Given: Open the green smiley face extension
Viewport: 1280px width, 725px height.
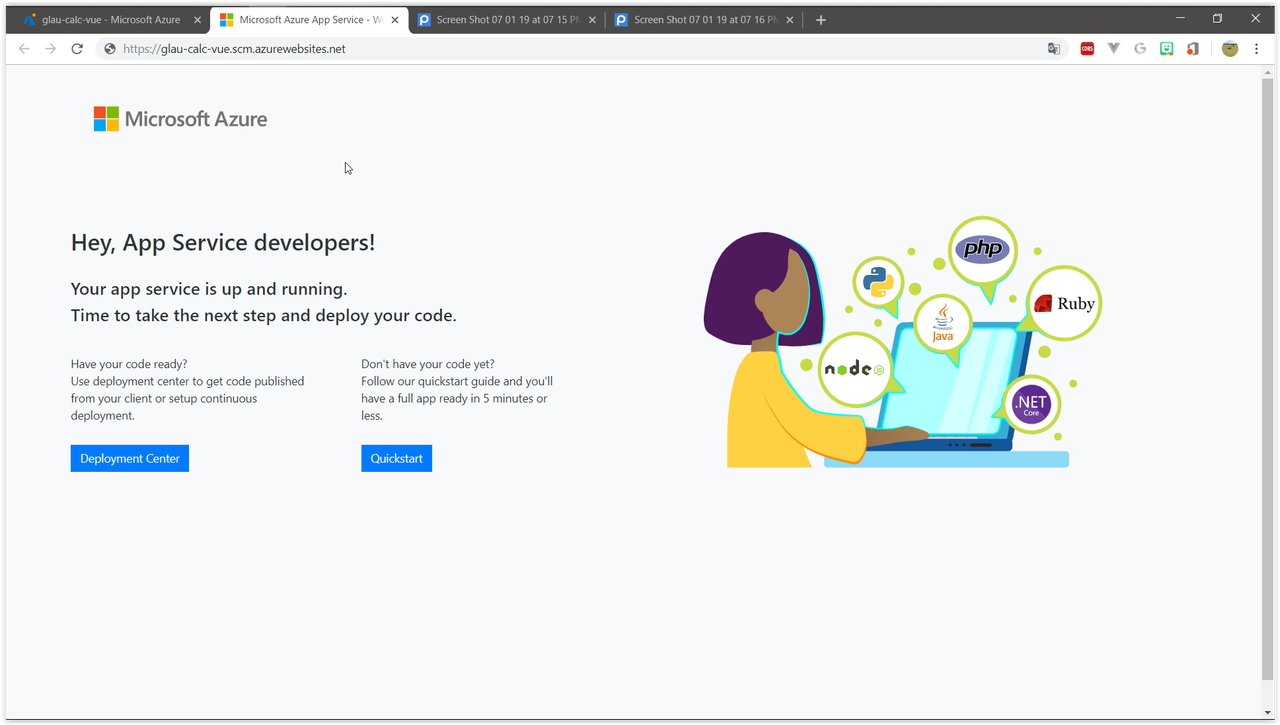Looking at the screenshot, I should (1166, 48).
